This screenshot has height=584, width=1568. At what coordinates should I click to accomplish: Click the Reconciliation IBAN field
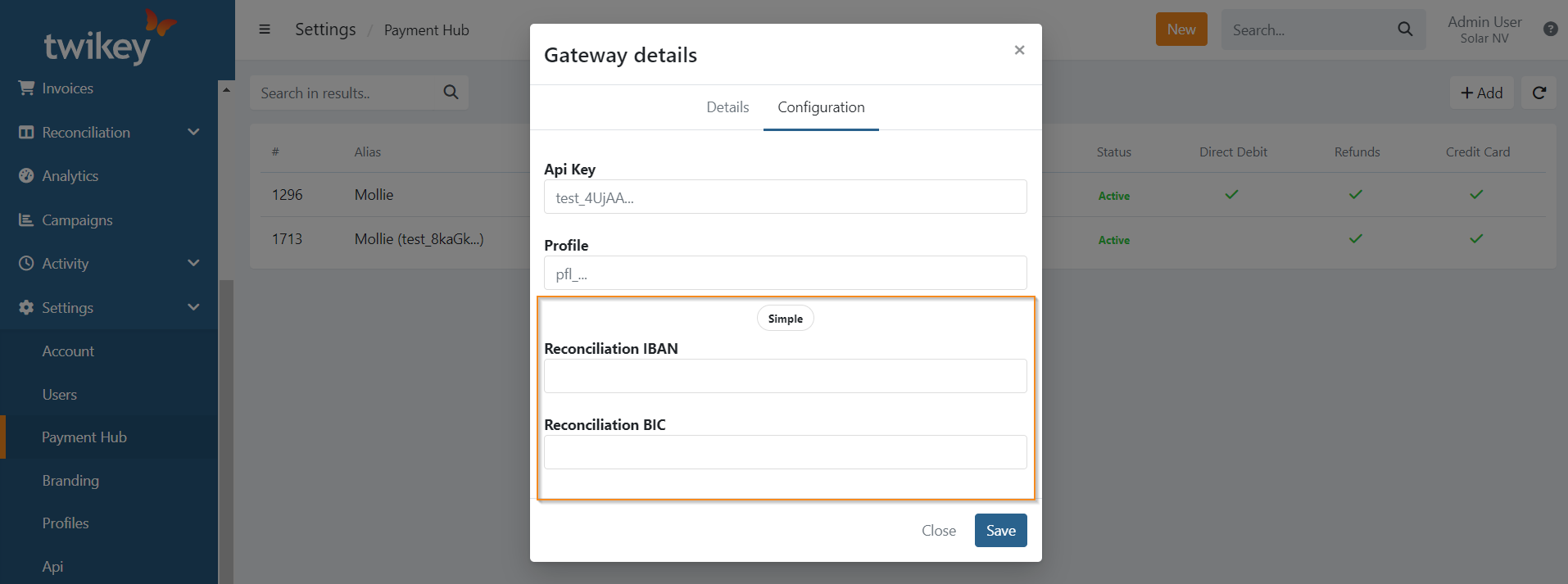[x=785, y=376]
